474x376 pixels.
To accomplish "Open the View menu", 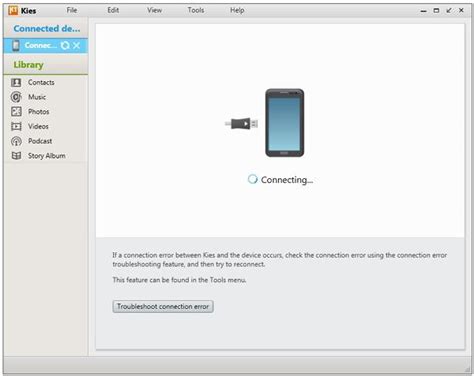I will (x=155, y=10).
